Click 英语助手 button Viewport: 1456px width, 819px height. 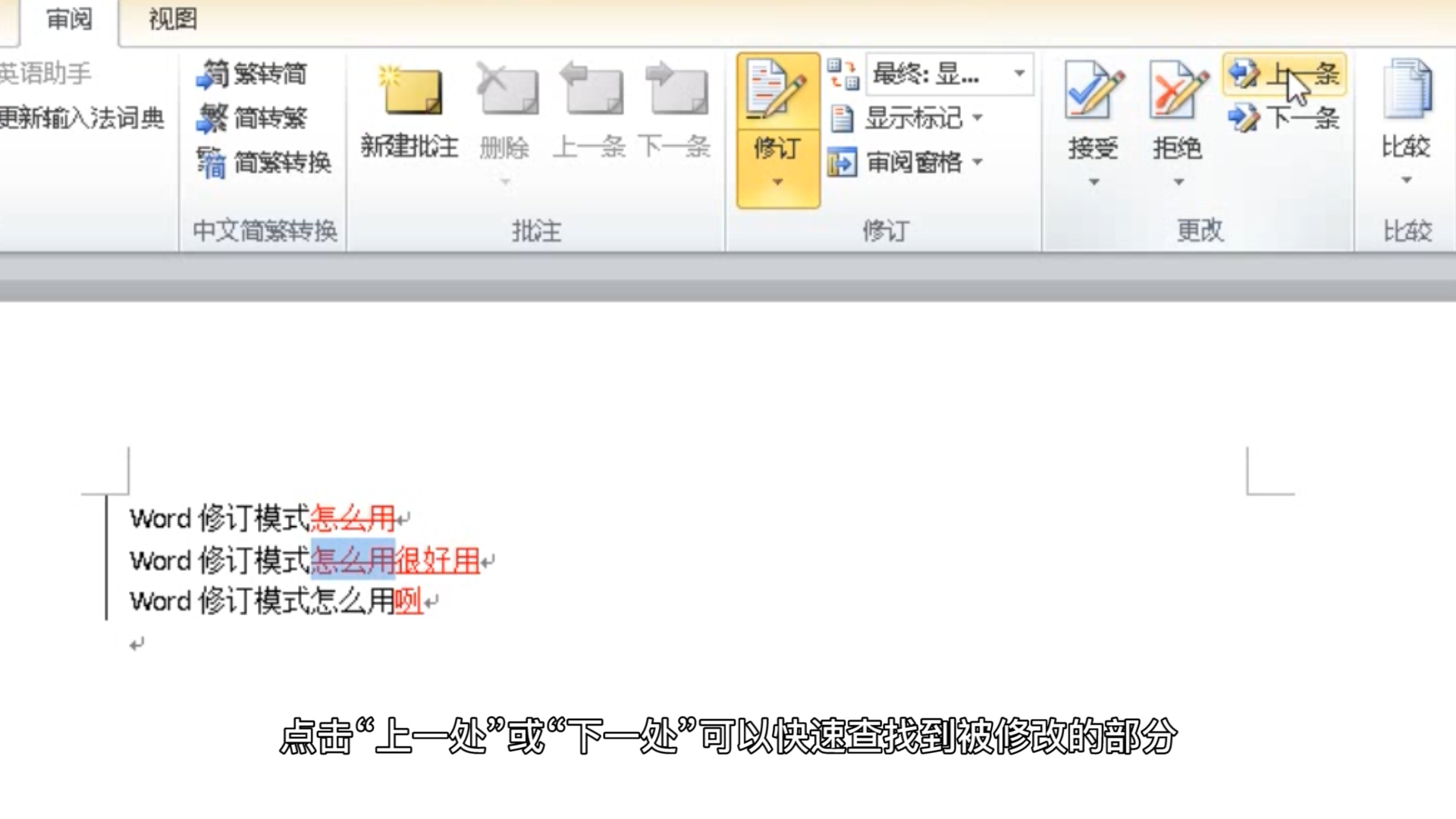click(x=45, y=74)
